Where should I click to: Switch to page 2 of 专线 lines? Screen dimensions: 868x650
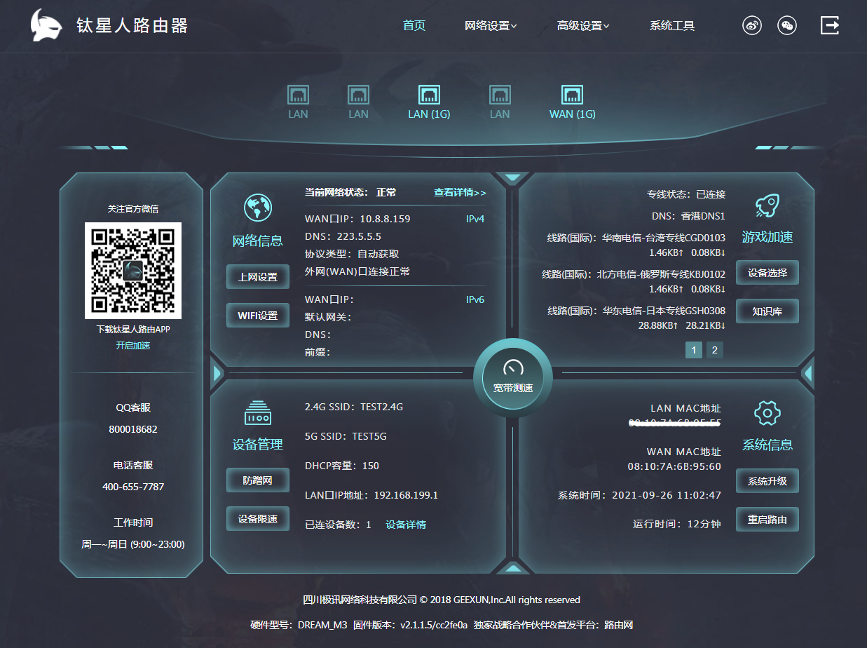click(x=712, y=350)
